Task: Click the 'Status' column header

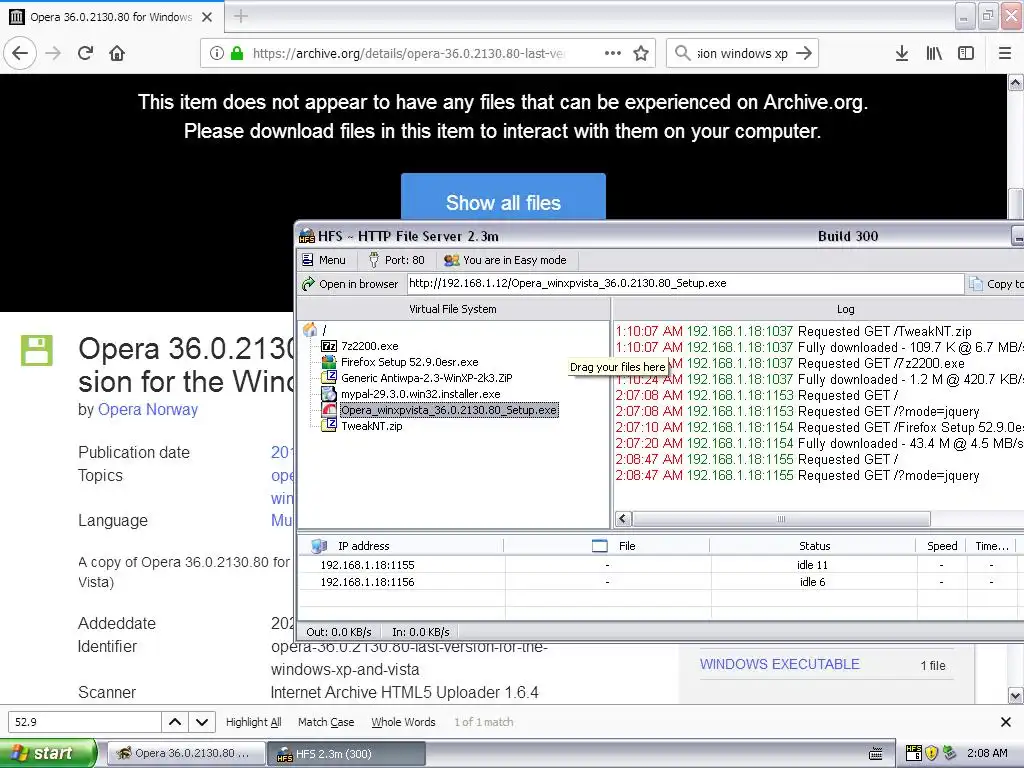Action: (814, 546)
